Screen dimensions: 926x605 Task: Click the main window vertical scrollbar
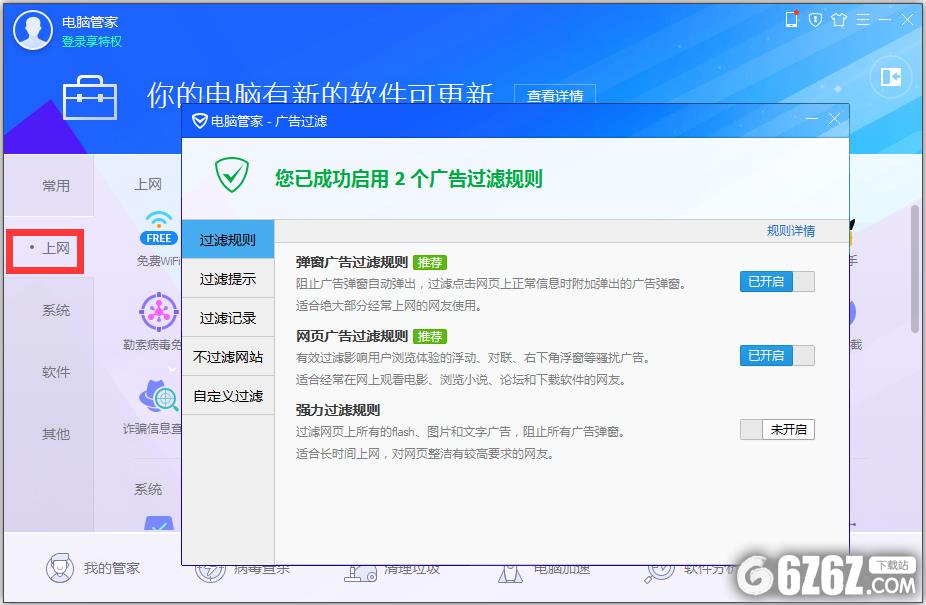click(915, 269)
